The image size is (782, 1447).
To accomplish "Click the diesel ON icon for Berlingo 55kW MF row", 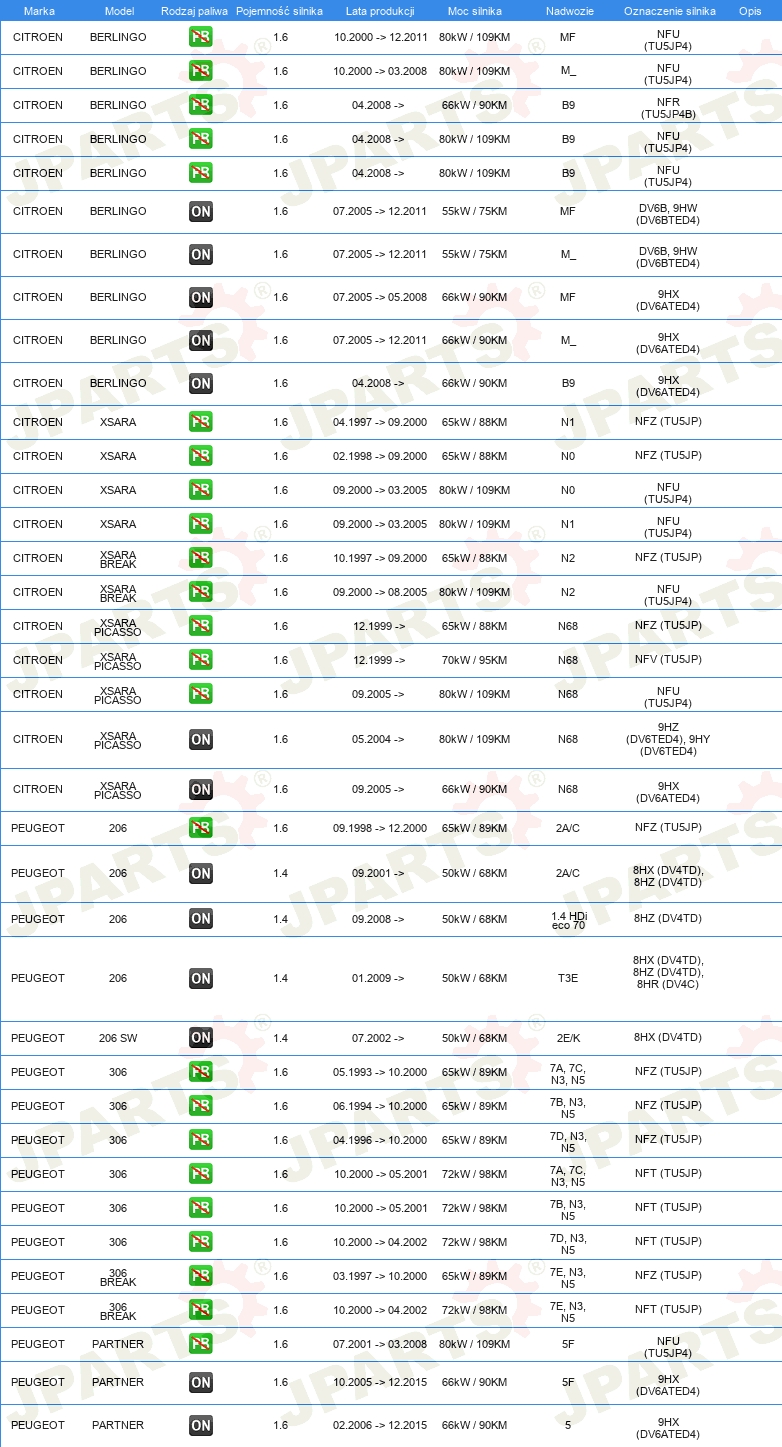I will (201, 211).
